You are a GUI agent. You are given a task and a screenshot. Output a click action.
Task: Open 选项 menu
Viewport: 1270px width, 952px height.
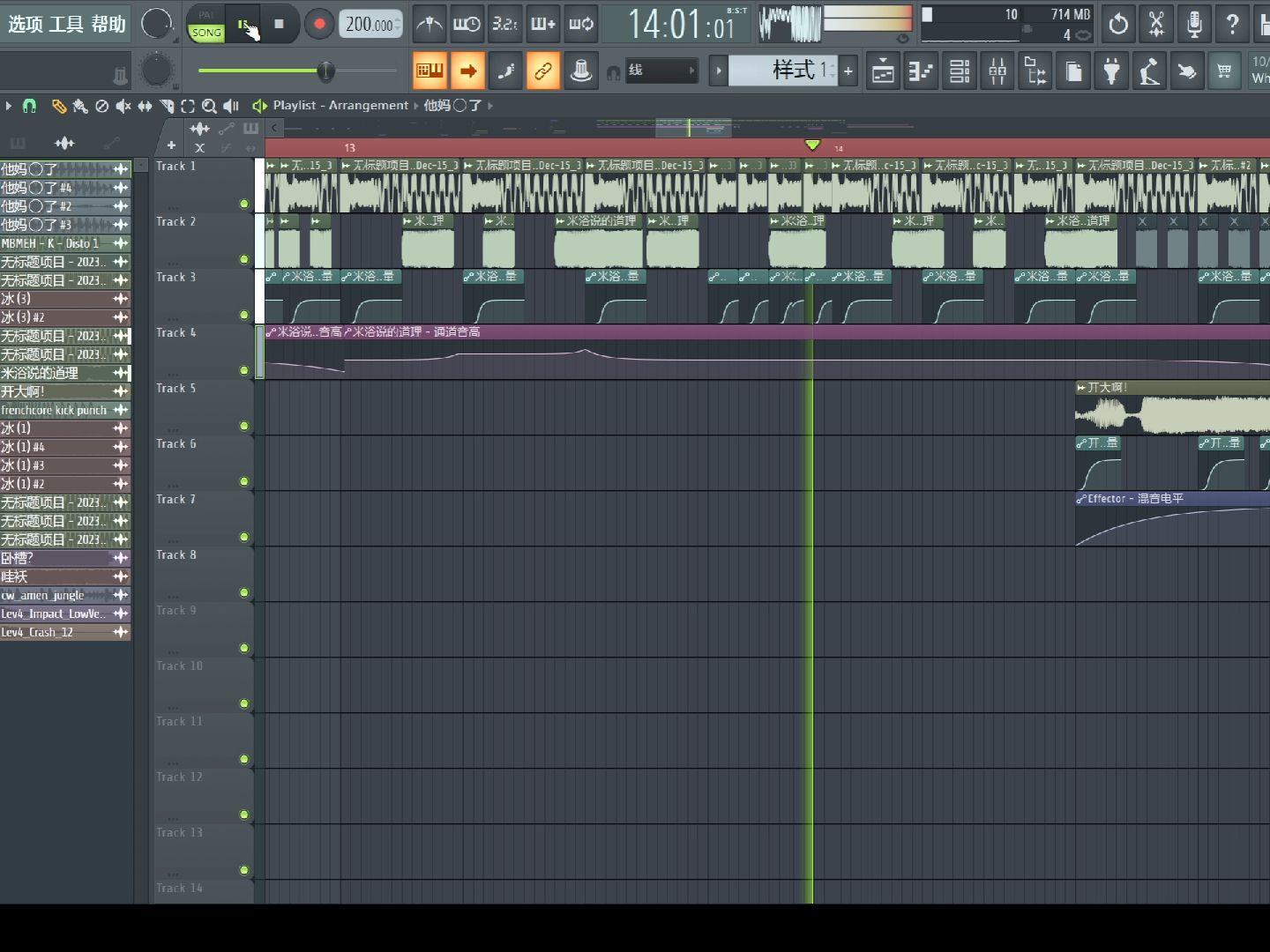point(25,24)
